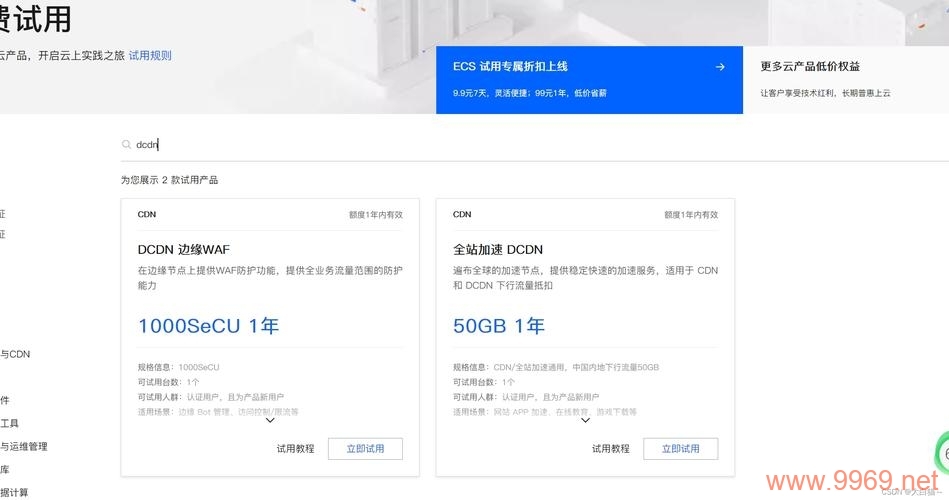Click 额度1年内有效 on 全站加速 DCDN card
Image resolution: width=949 pixels, height=500 pixels.
click(x=691, y=215)
